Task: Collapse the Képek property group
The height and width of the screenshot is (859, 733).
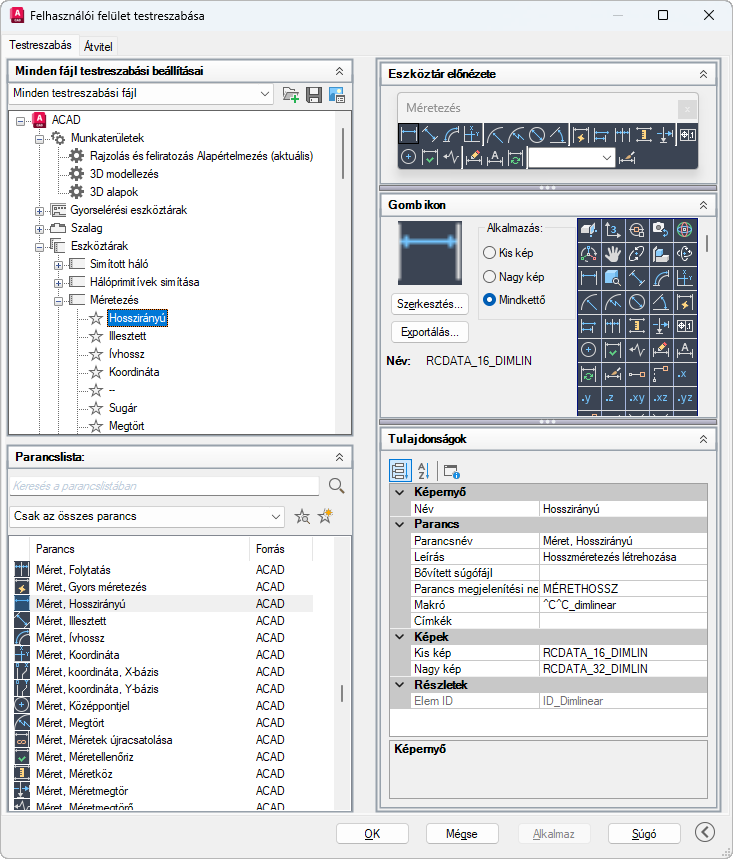Action: [x=400, y=637]
